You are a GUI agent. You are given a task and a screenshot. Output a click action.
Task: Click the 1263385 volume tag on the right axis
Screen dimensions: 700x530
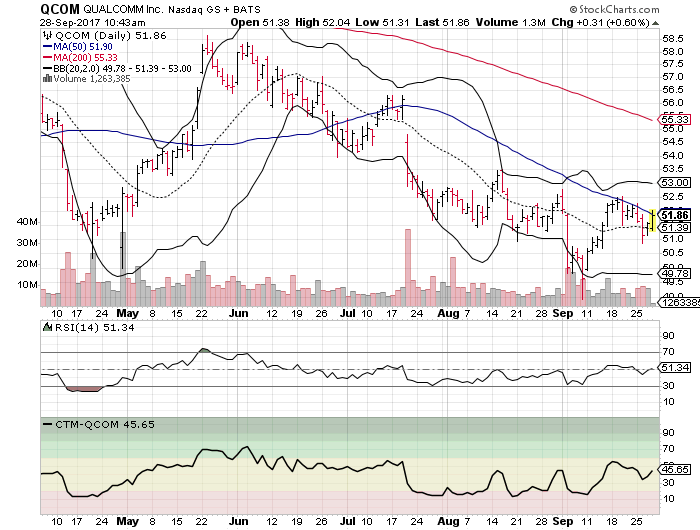(x=679, y=303)
